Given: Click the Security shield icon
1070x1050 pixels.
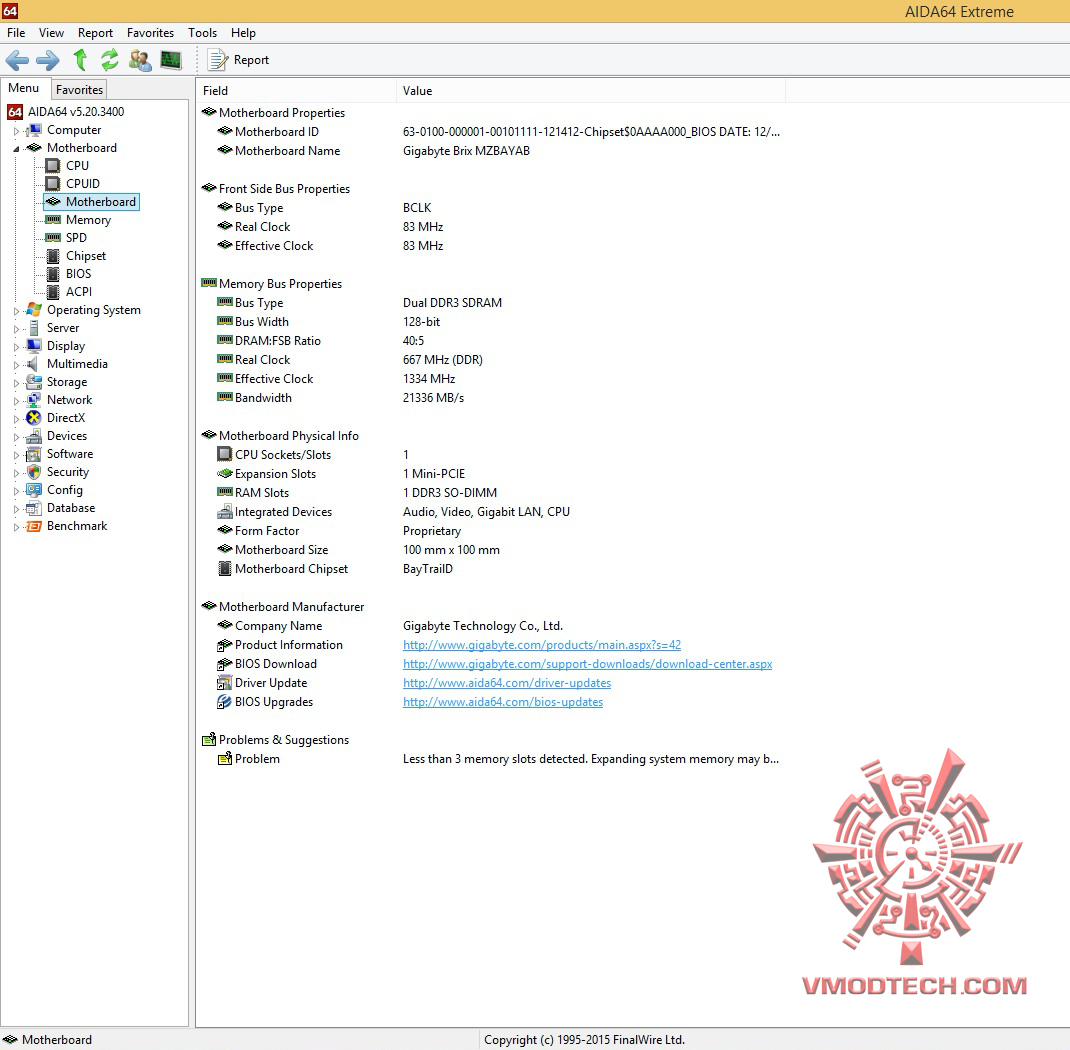Looking at the screenshot, I should [33, 471].
